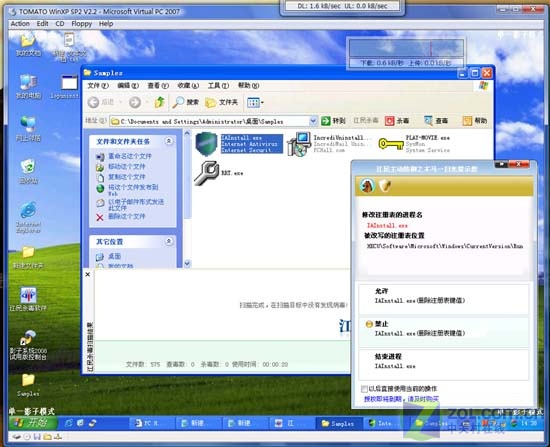The width and height of the screenshot is (550, 447).
Task: Click the 开始 Start button
Action: (x=32, y=423)
